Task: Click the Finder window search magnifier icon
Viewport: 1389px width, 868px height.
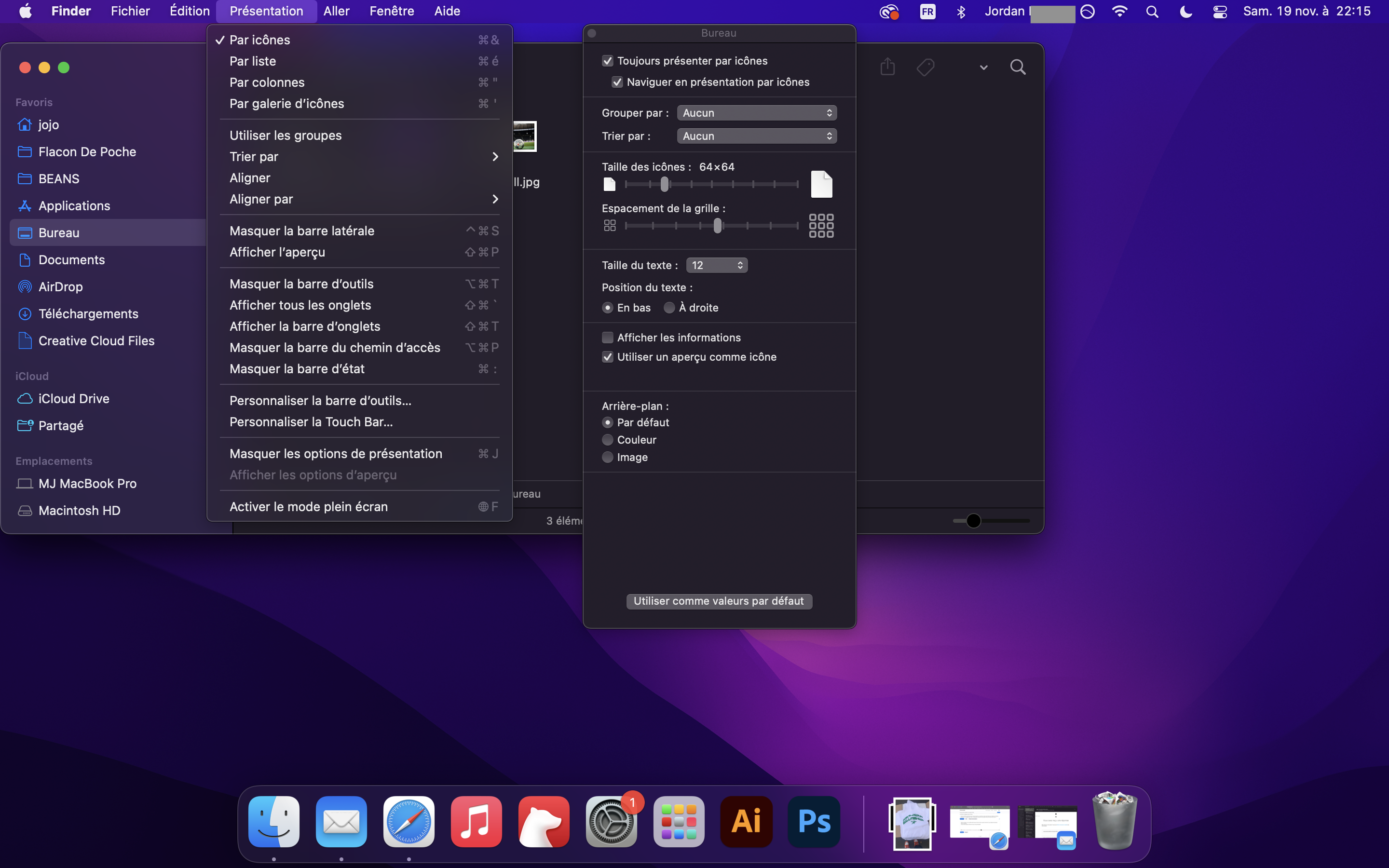Action: 1018,67
